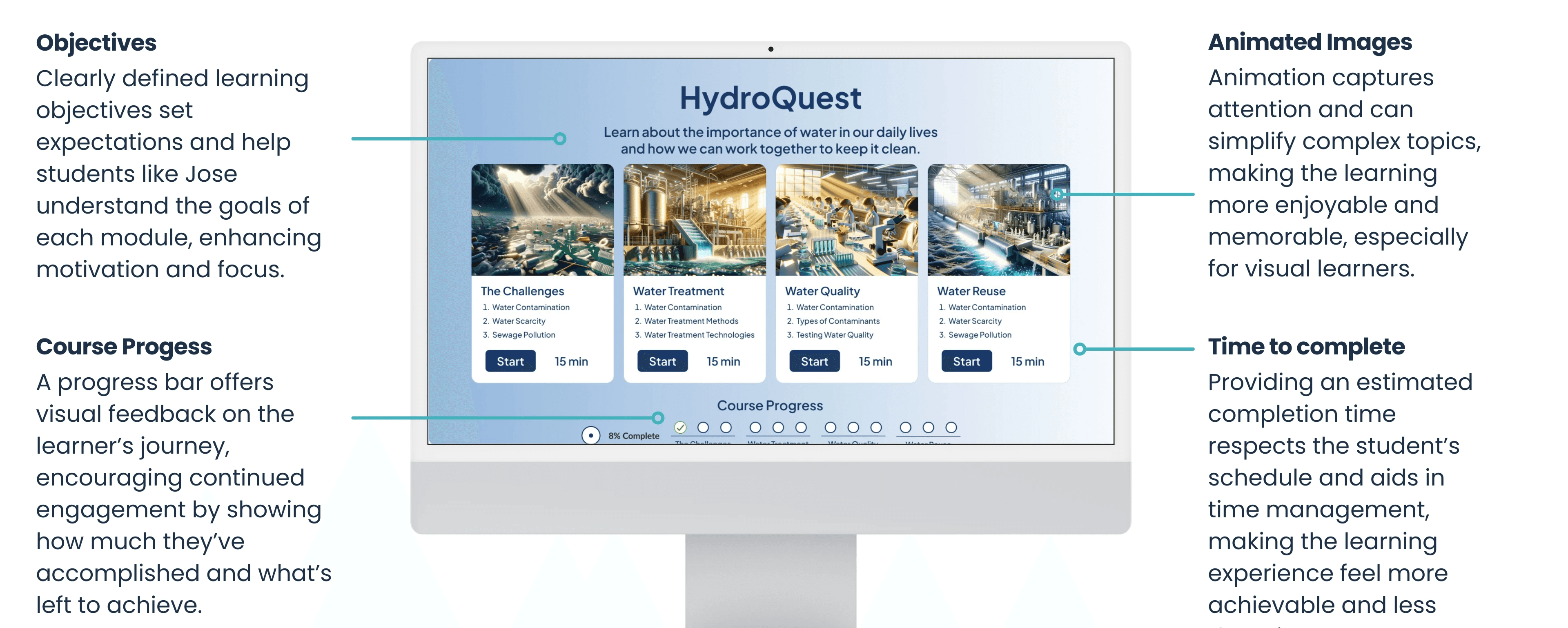Select the middle step circle of Water Quality progress

(x=853, y=428)
